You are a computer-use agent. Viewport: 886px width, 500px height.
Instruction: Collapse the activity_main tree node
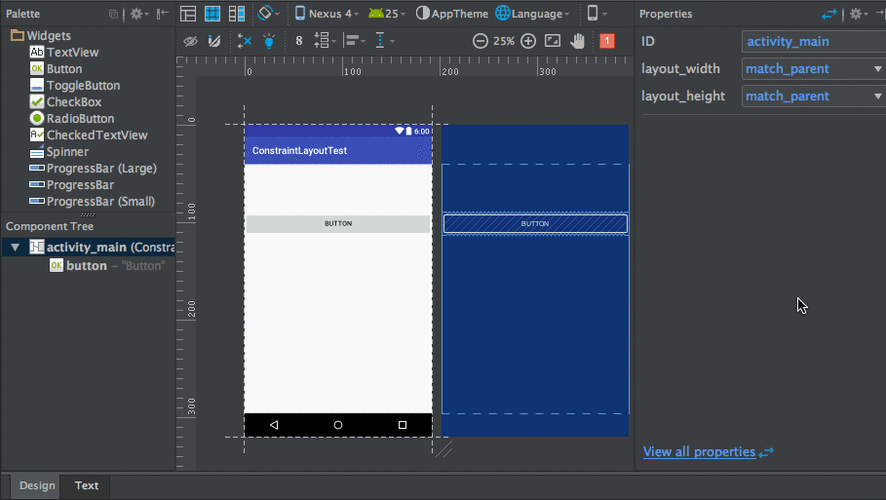coord(15,247)
